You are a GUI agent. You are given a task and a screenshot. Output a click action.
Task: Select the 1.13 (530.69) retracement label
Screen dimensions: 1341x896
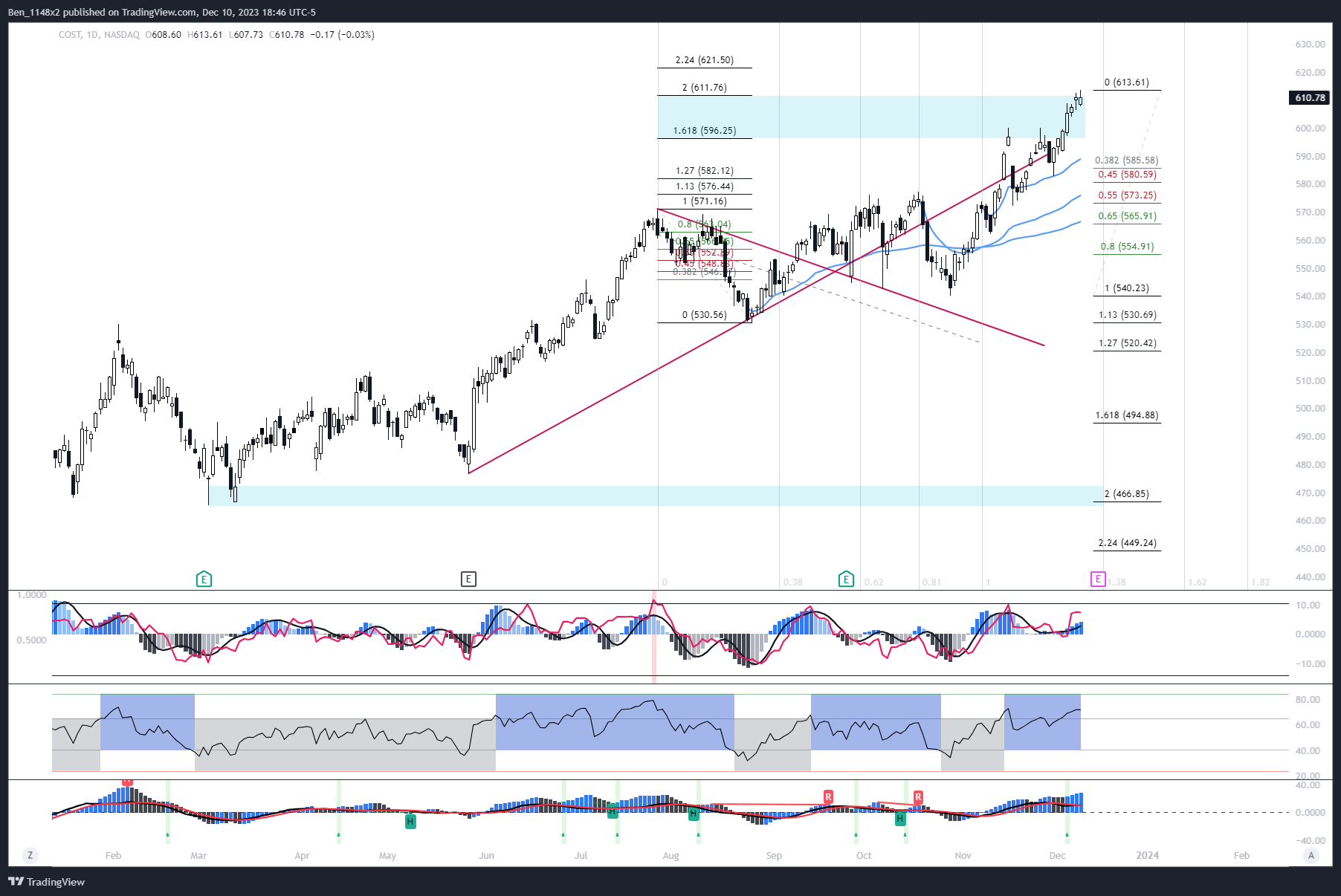tap(1127, 315)
